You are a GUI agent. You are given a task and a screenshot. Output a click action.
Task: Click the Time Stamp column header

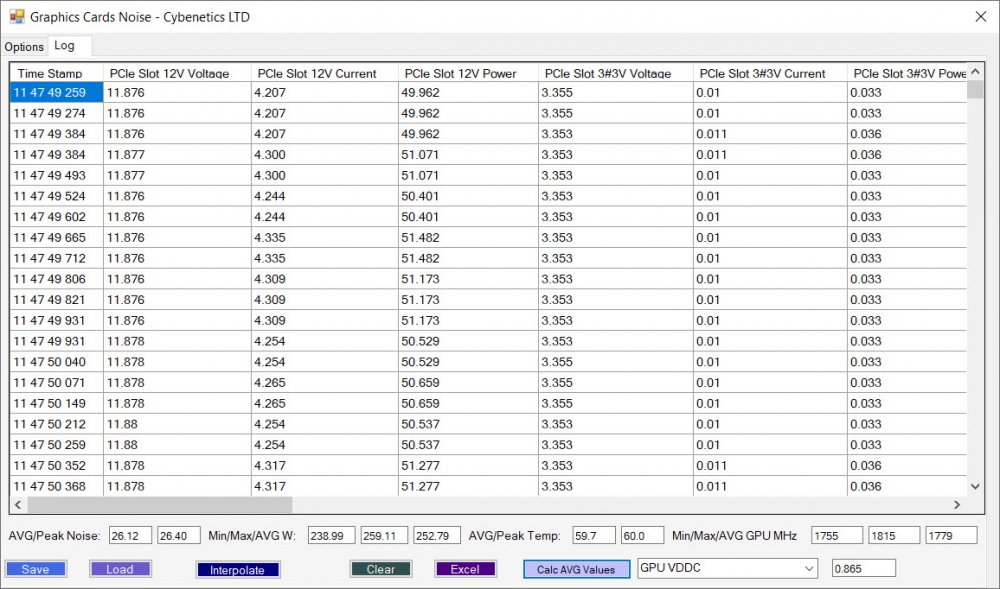pyautogui.click(x=51, y=74)
